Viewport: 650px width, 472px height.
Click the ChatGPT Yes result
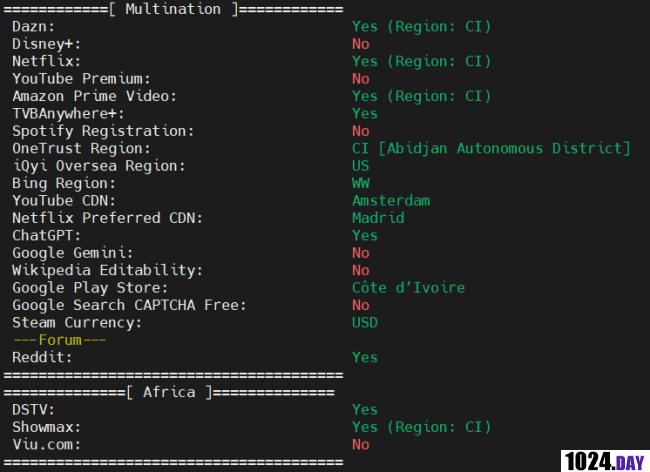(x=365, y=235)
